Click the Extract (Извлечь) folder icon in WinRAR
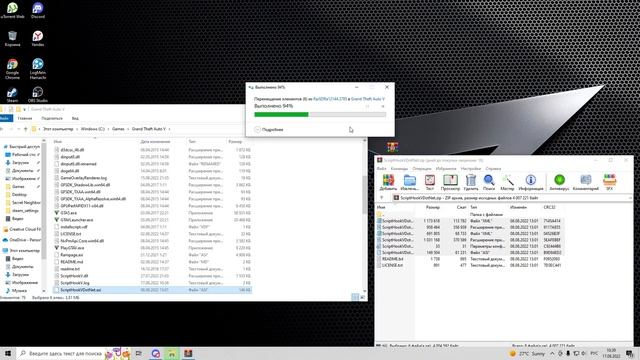The width and height of the screenshot is (640, 360). [x=409, y=182]
